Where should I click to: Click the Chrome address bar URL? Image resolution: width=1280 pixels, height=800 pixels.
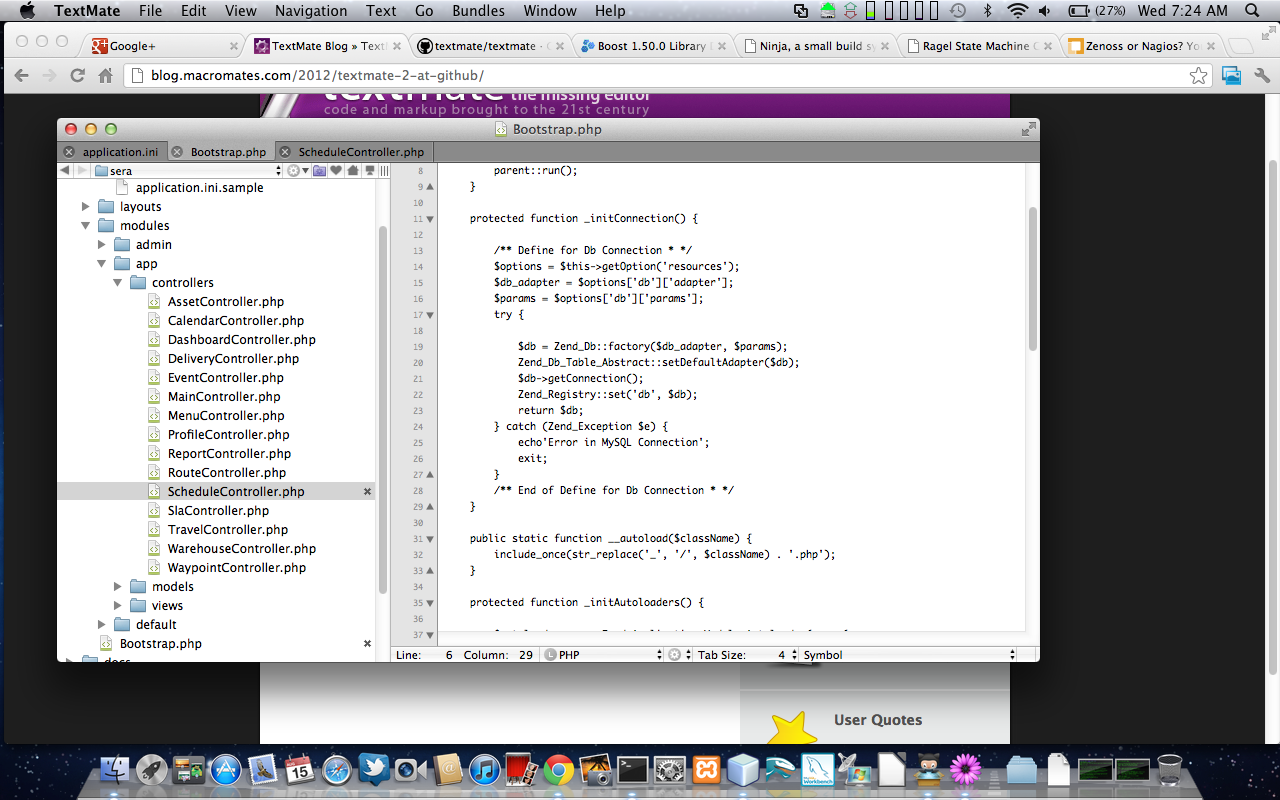tap(318, 76)
